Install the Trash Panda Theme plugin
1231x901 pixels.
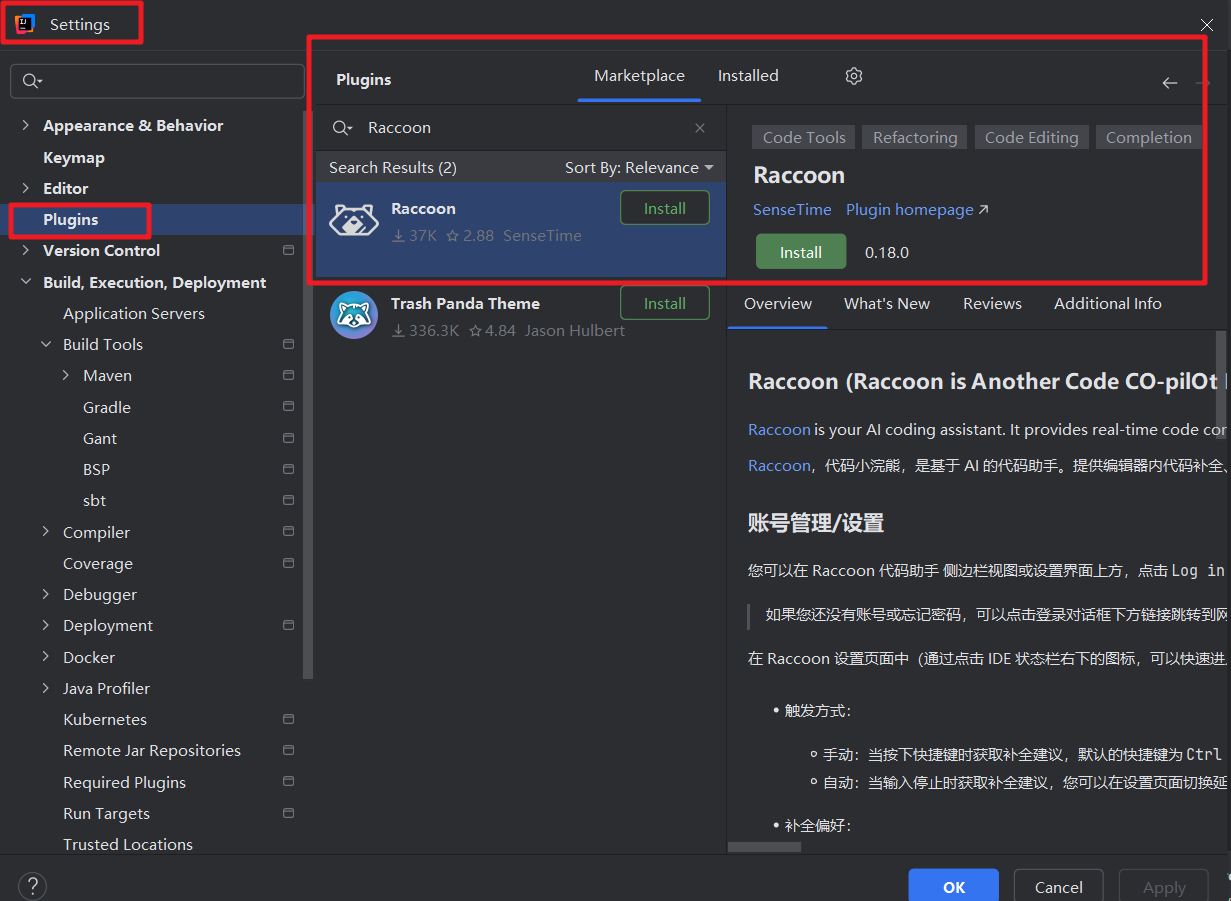pyautogui.click(x=665, y=303)
